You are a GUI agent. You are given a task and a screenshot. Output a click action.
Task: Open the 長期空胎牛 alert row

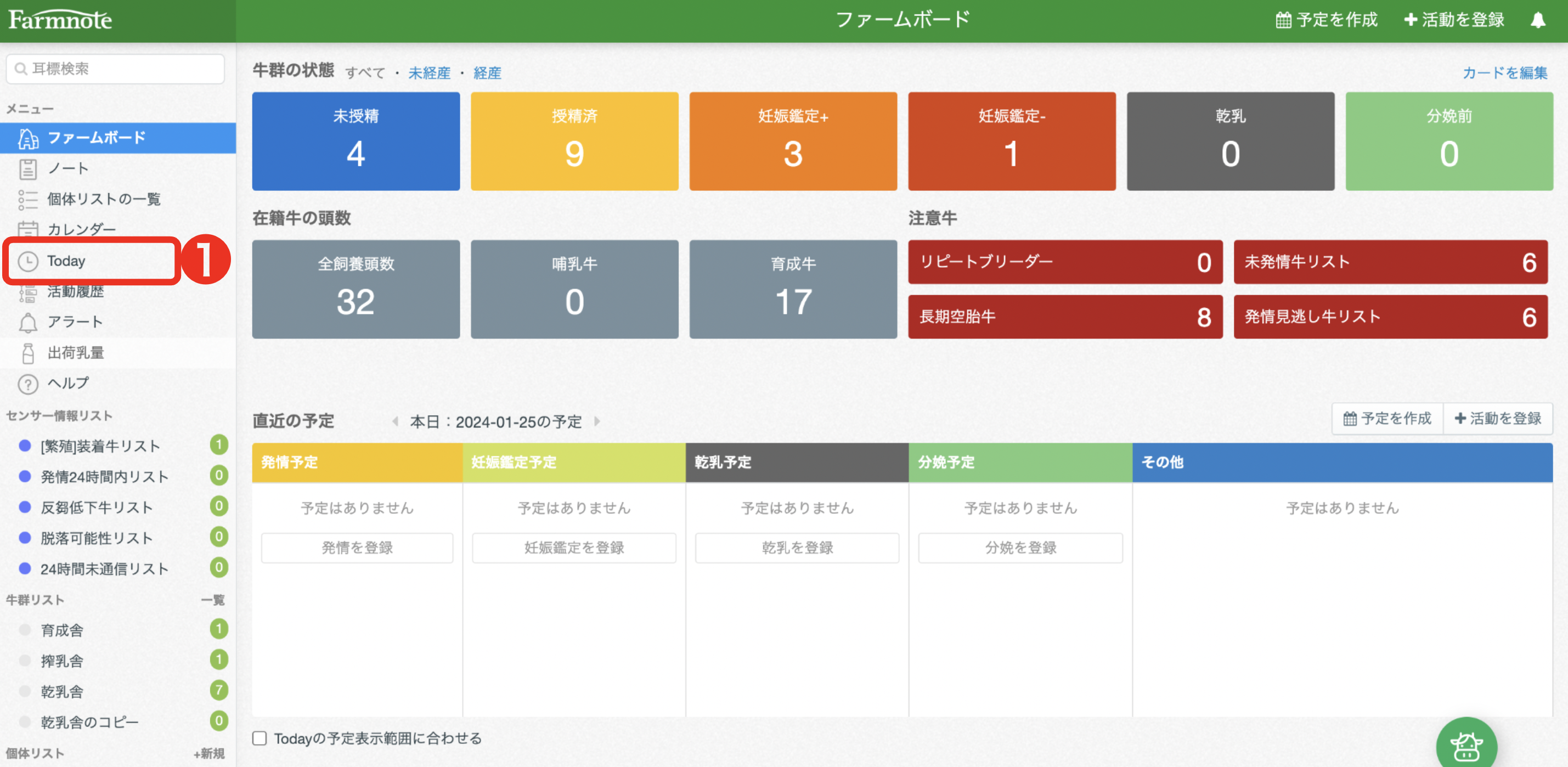(x=1065, y=317)
